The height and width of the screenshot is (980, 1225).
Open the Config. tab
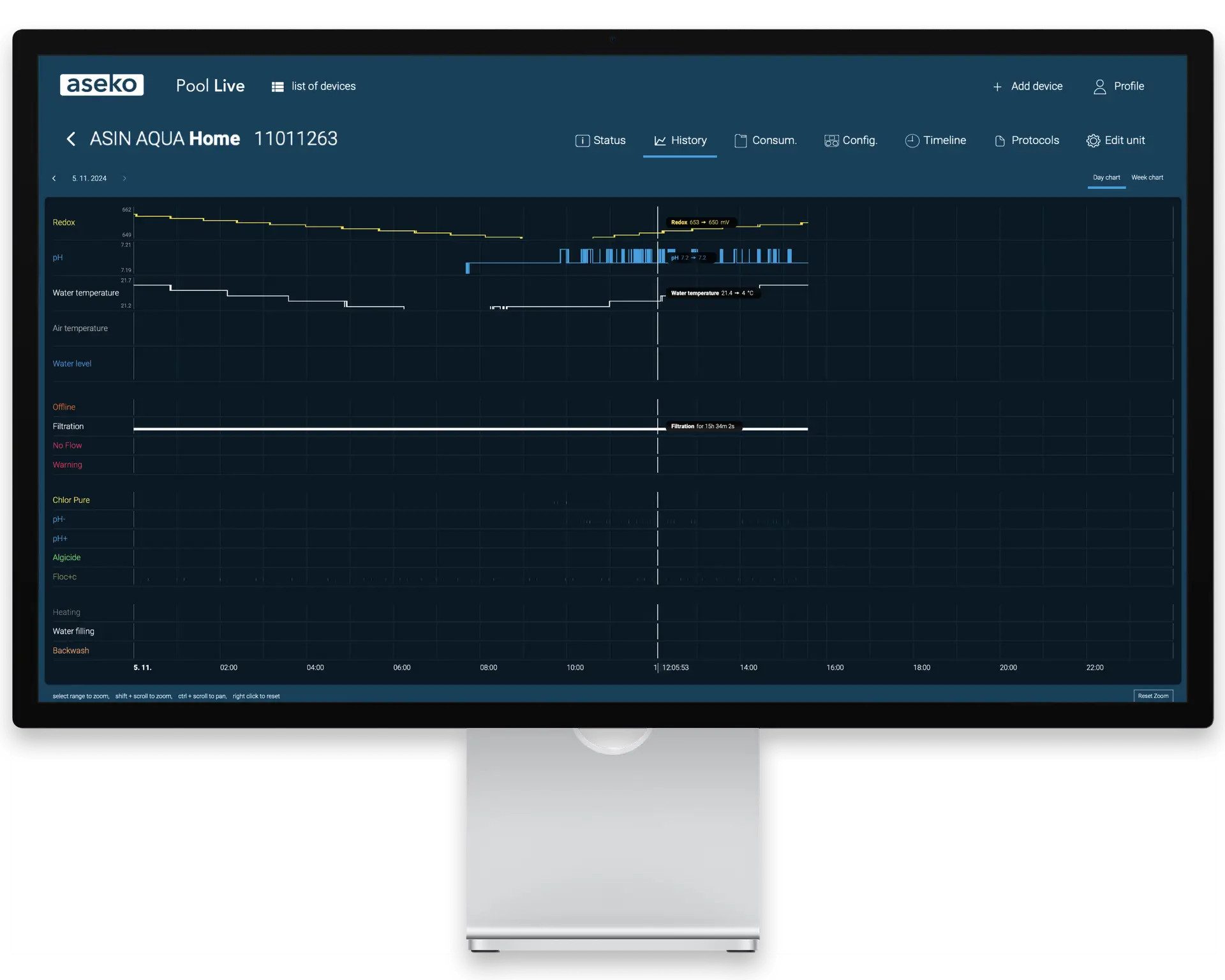(x=851, y=141)
